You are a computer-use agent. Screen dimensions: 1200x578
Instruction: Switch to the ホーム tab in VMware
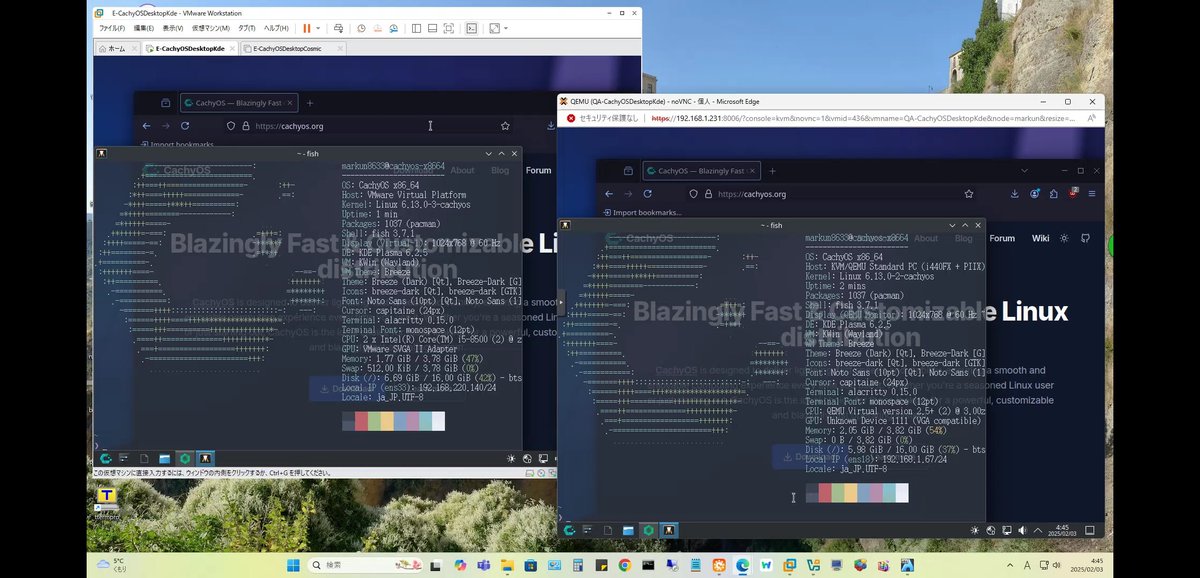(117, 48)
